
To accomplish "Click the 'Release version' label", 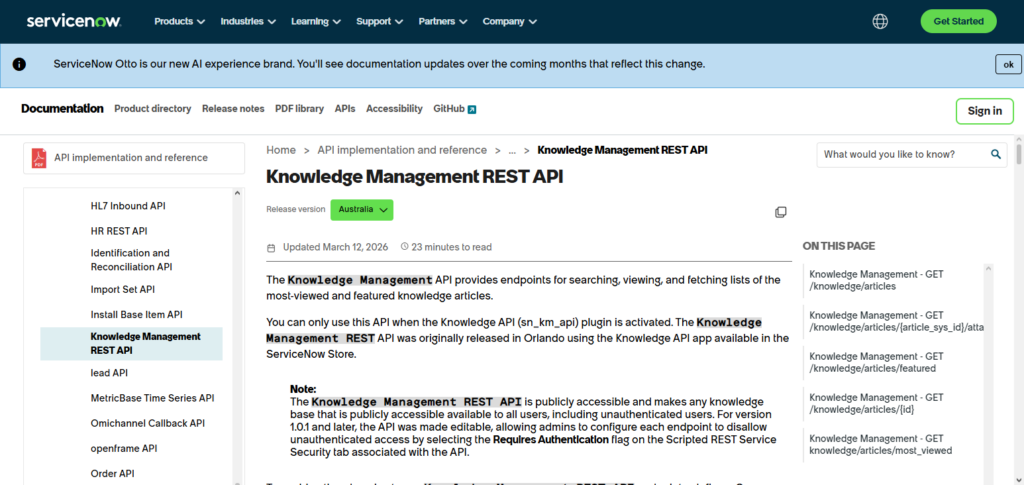I will 295,210.
